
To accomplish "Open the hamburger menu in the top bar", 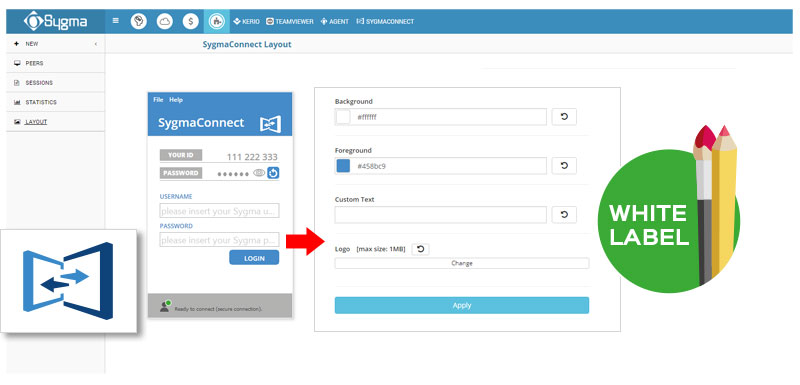I will pos(116,21).
